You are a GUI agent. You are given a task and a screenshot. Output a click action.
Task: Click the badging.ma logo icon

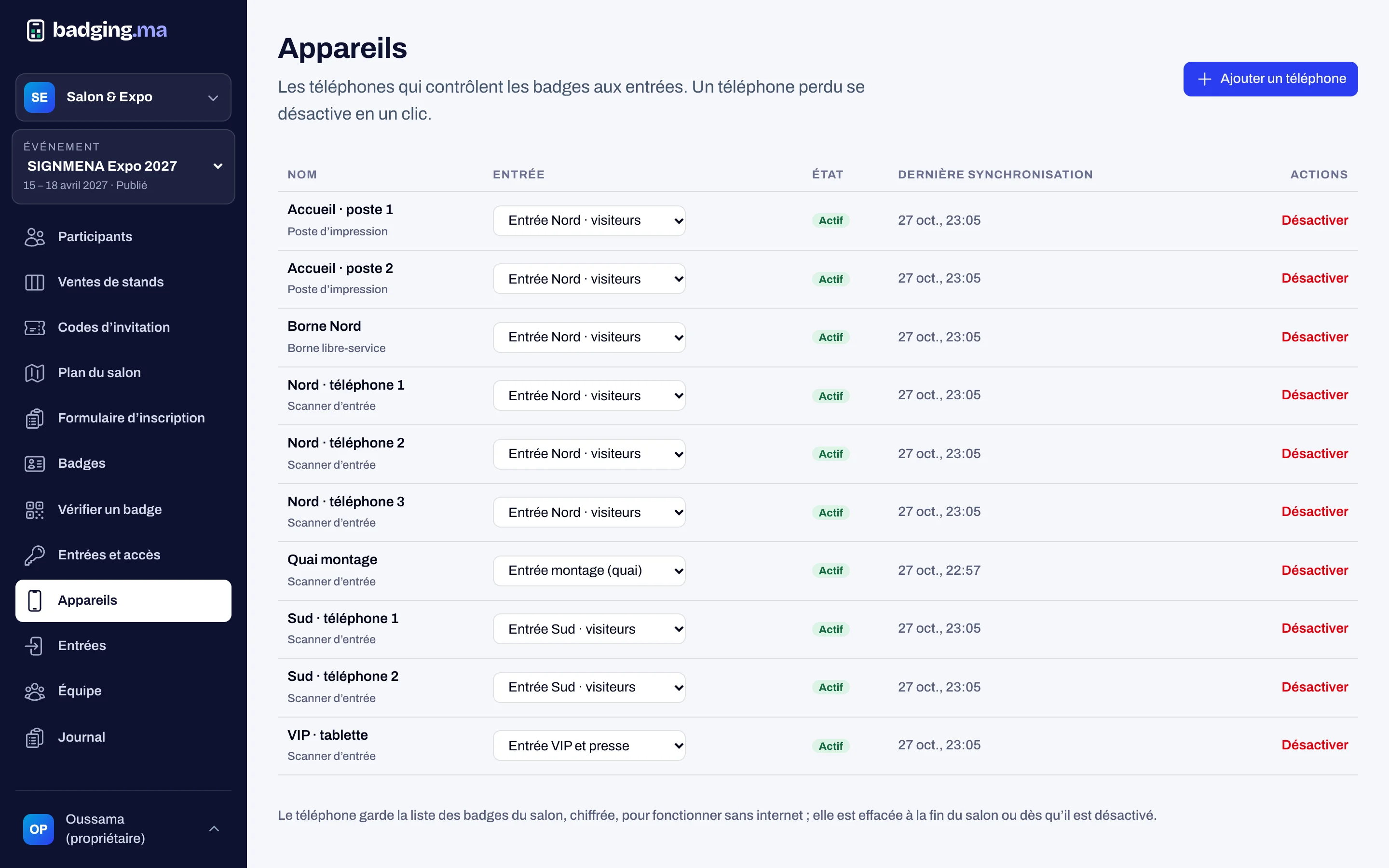tap(36, 30)
